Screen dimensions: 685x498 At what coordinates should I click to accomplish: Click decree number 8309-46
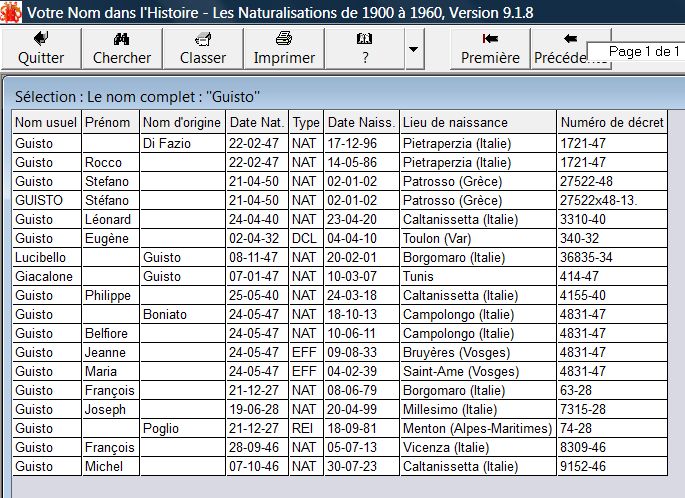[612, 447]
